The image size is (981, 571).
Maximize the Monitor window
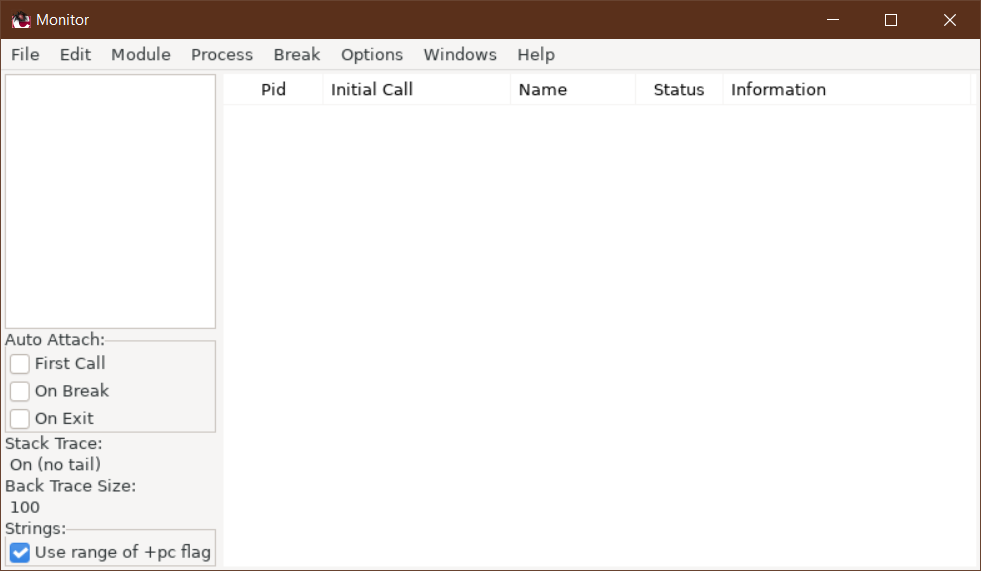click(891, 20)
